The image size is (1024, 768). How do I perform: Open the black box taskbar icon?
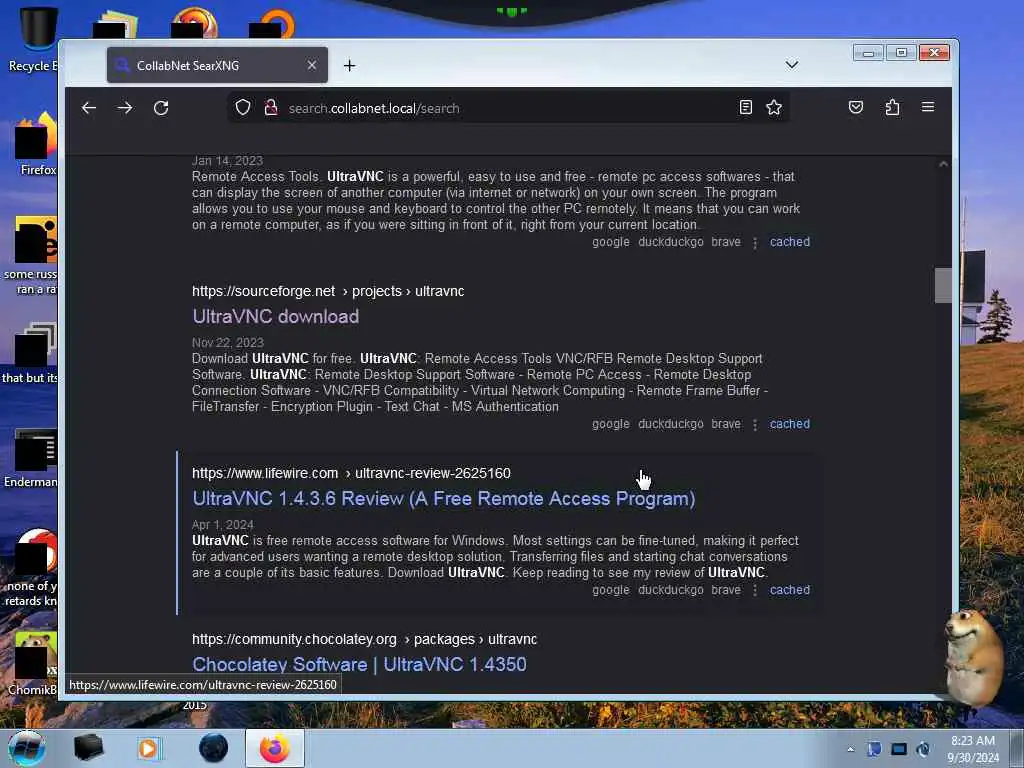(x=88, y=748)
